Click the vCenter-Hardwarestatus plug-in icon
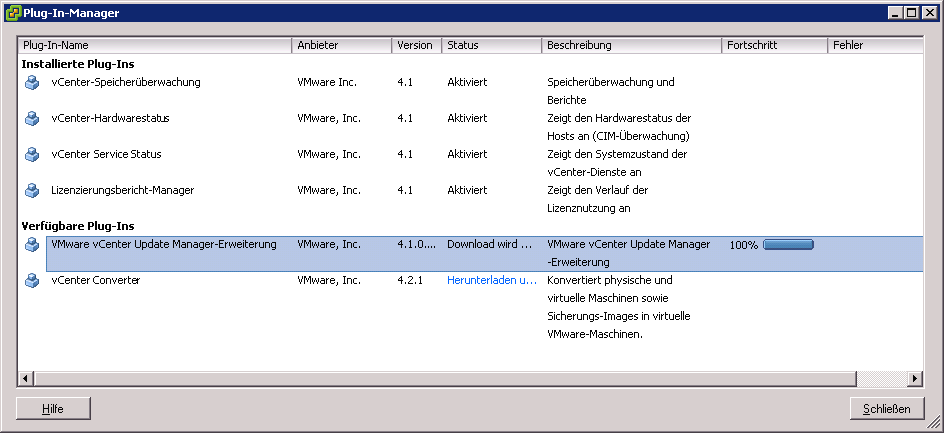944x433 pixels. pyautogui.click(x=32, y=118)
